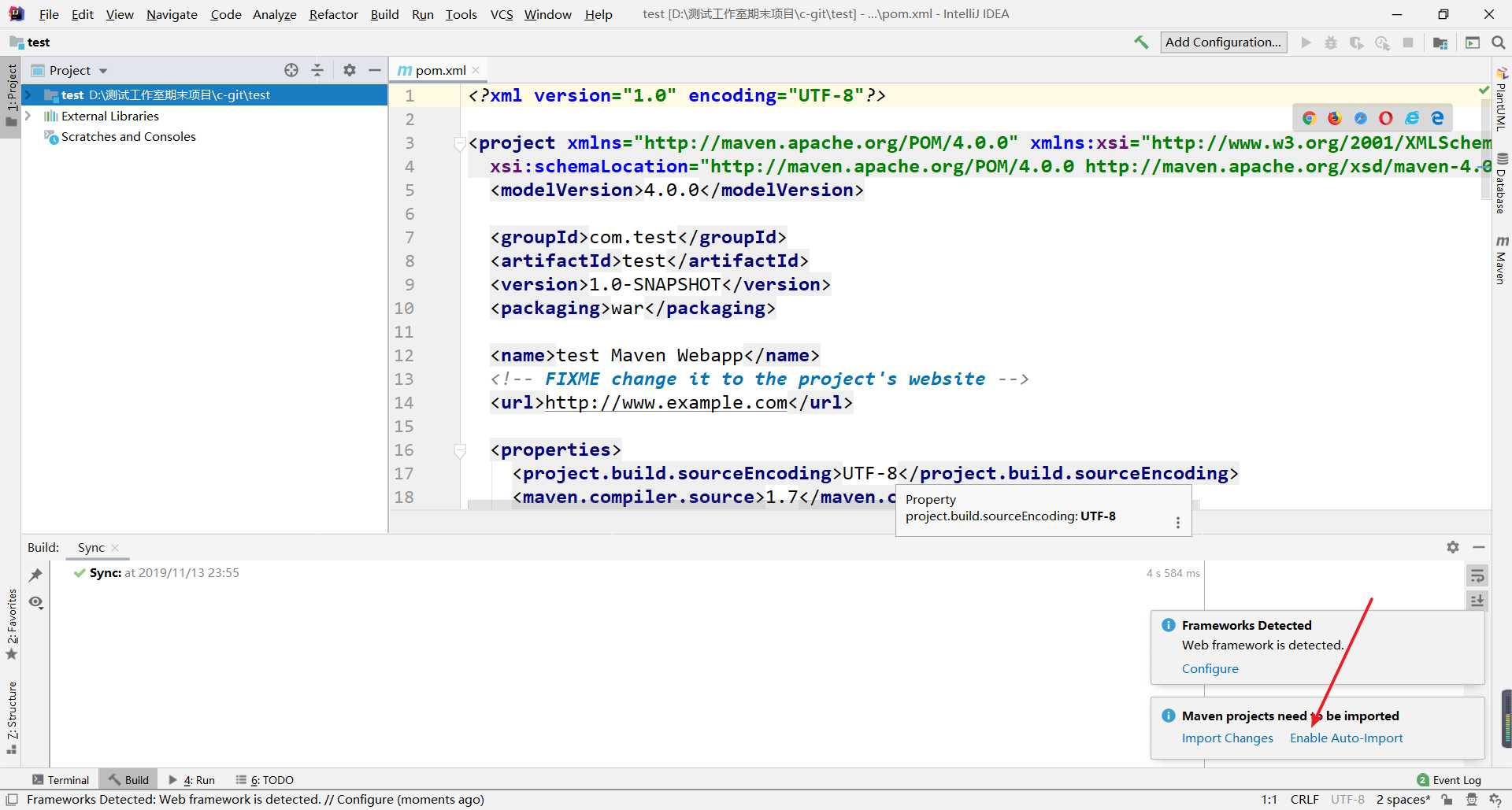This screenshot has height=810, width=1512.
Task: Open pom.xml in Opera browser
Action: click(x=1386, y=118)
